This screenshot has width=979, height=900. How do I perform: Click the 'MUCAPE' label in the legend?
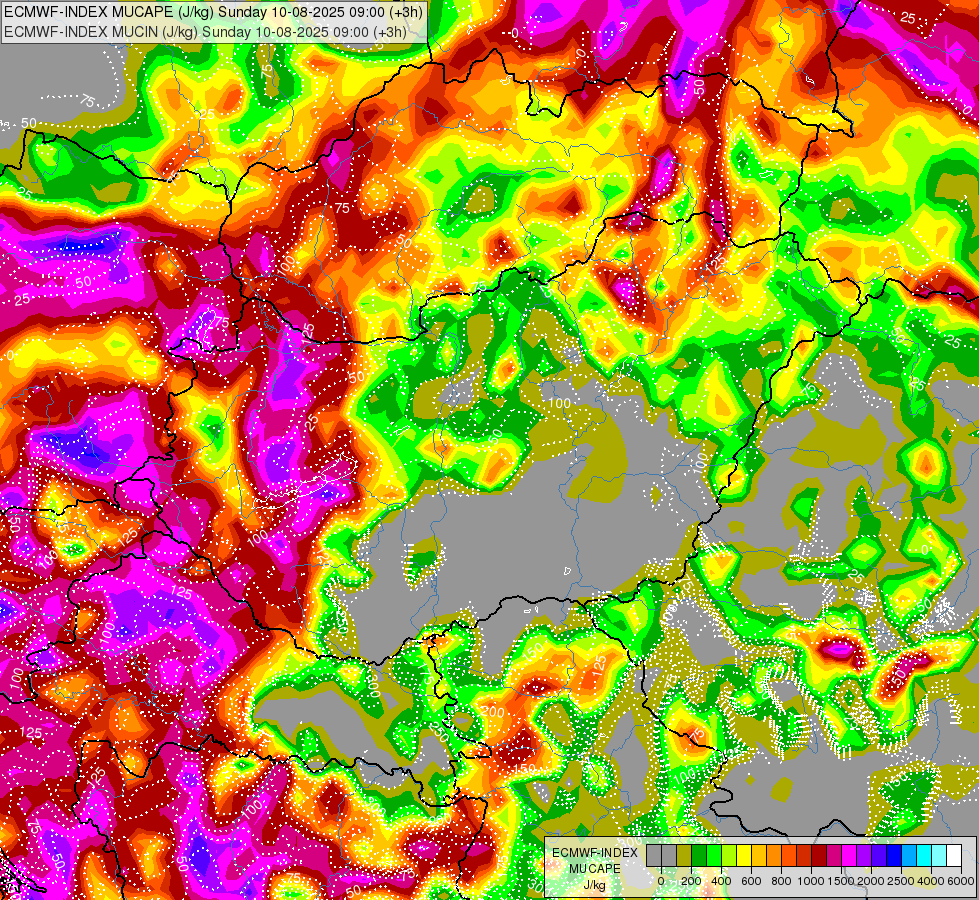595,869
